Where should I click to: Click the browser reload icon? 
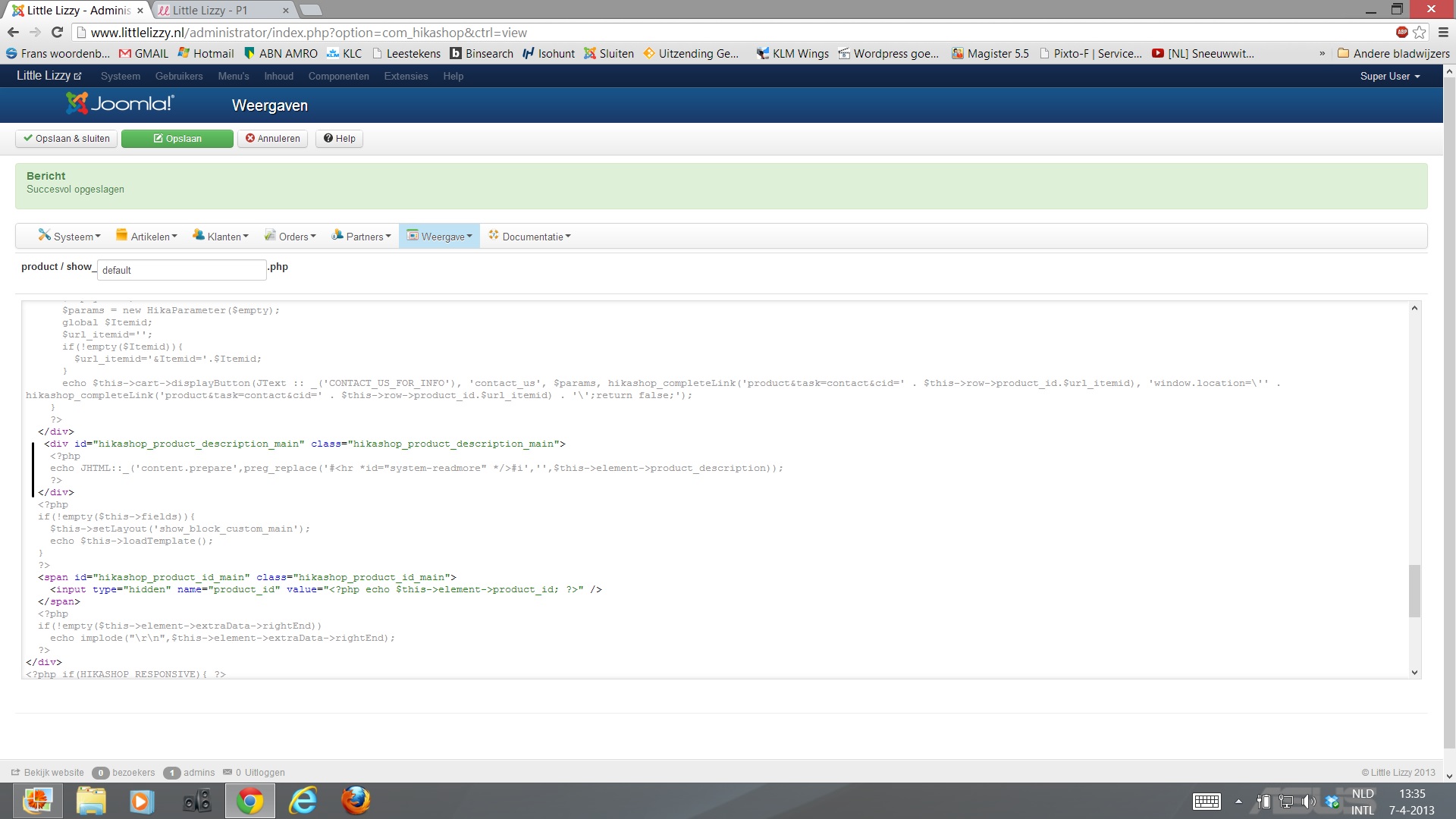[x=57, y=32]
